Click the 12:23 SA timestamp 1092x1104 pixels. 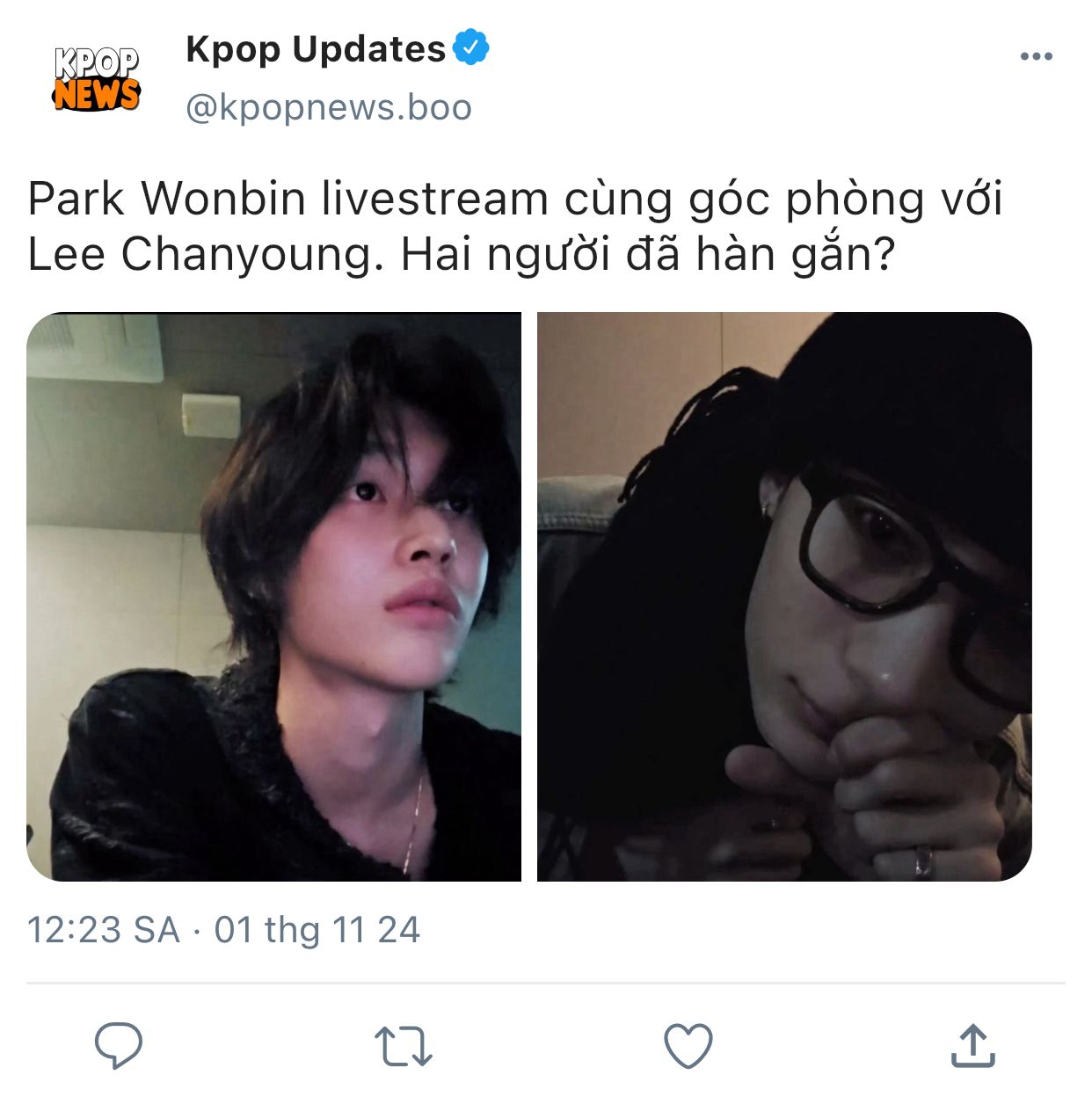pos(103,930)
